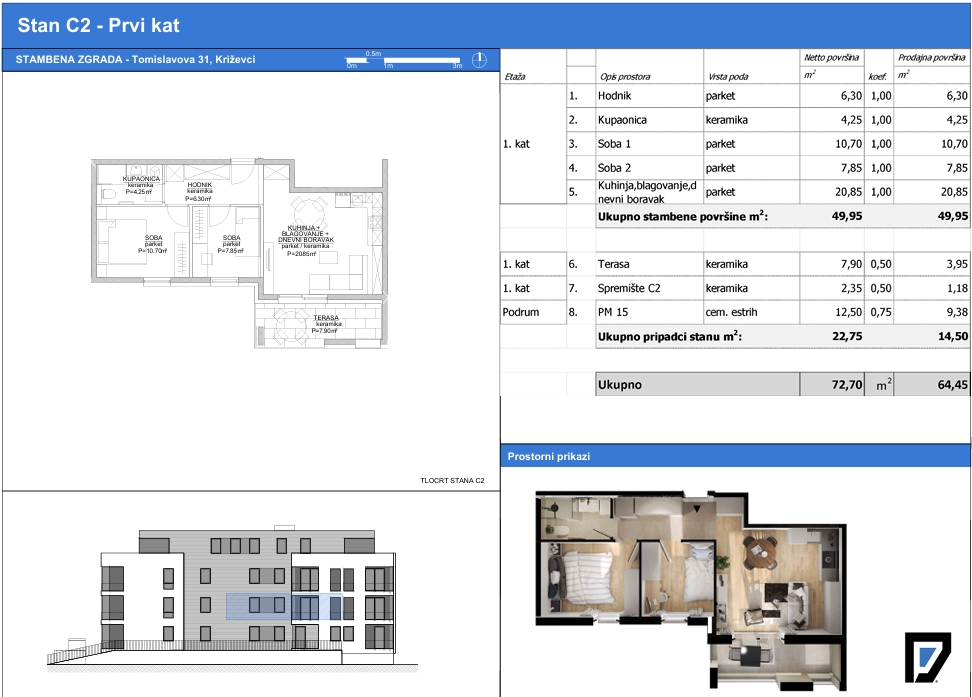Click the netto value 7,85 in the Soba 2 row

tap(851, 168)
